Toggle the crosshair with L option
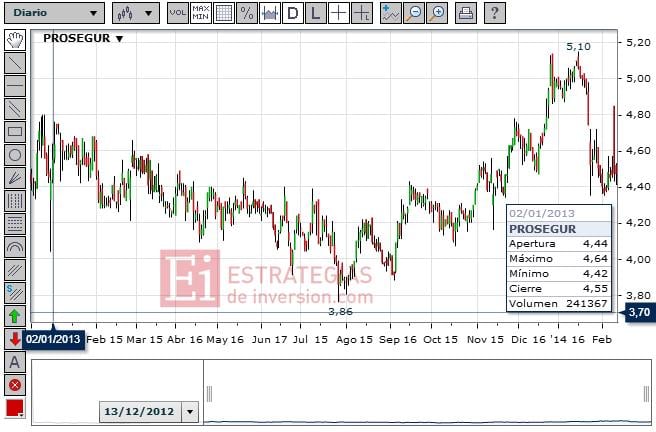This screenshot has width=656, height=432. [362, 13]
